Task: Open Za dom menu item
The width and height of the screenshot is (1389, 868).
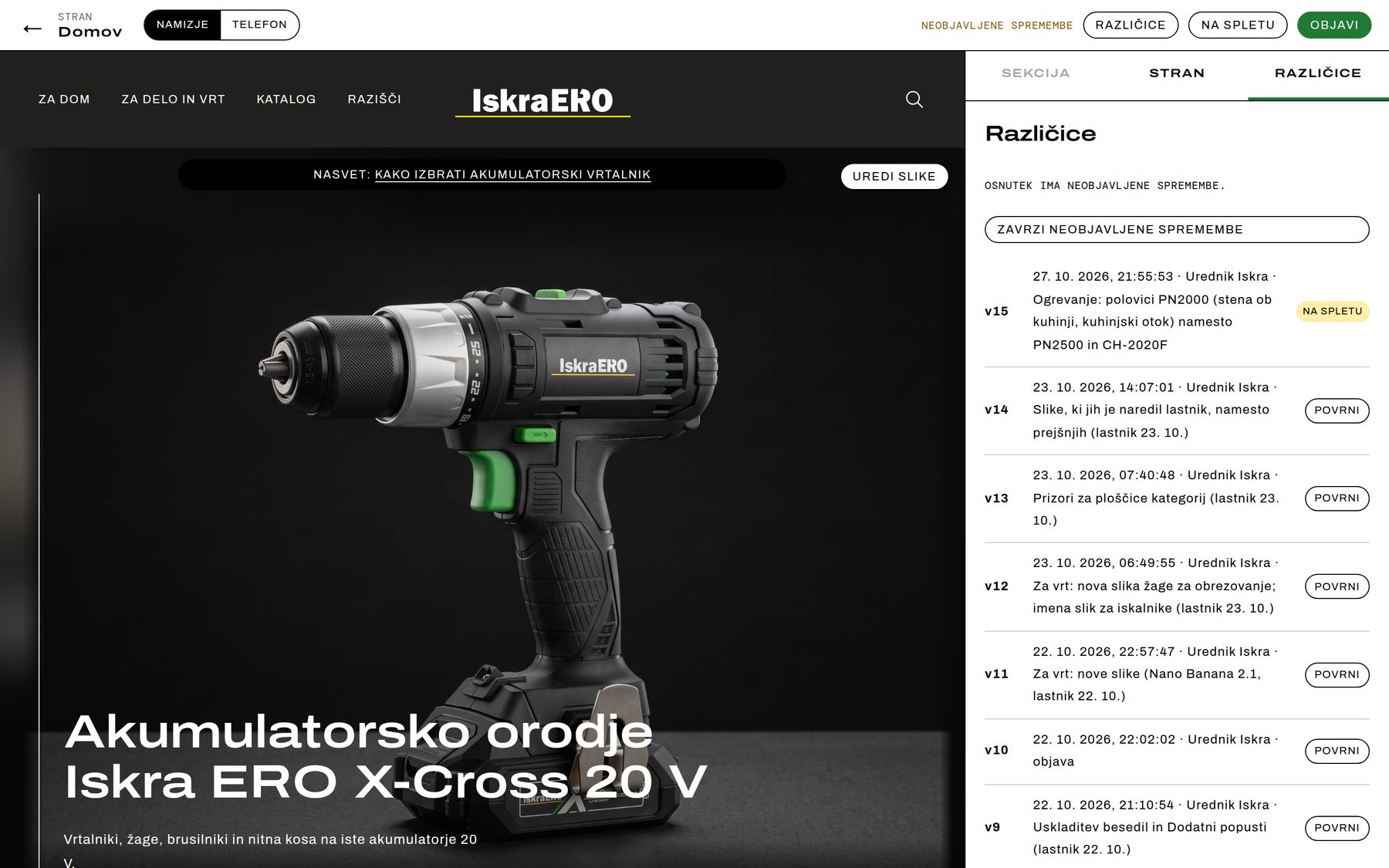Action: (x=64, y=99)
